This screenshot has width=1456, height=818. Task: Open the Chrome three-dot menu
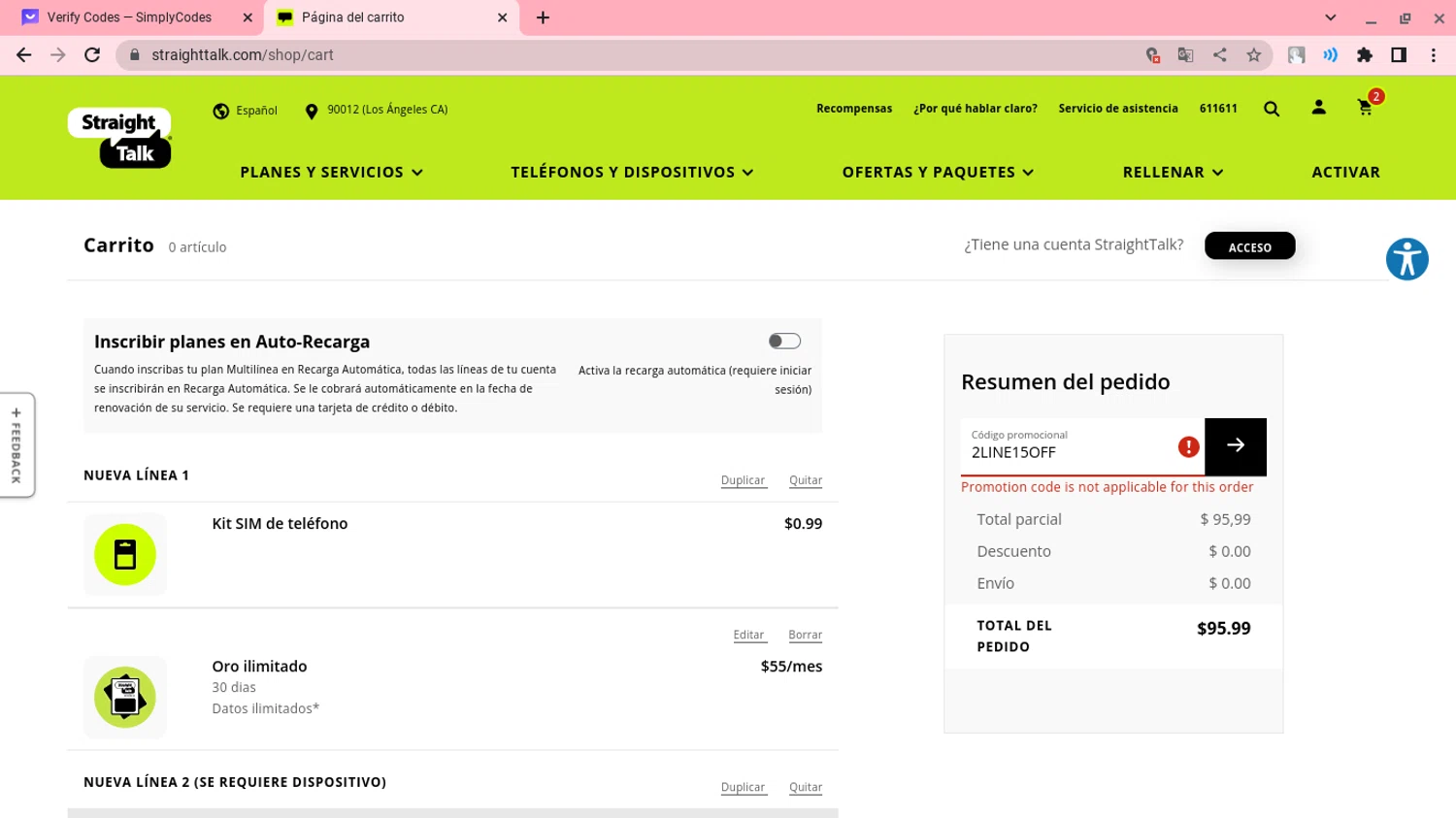(x=1434, y=55)
